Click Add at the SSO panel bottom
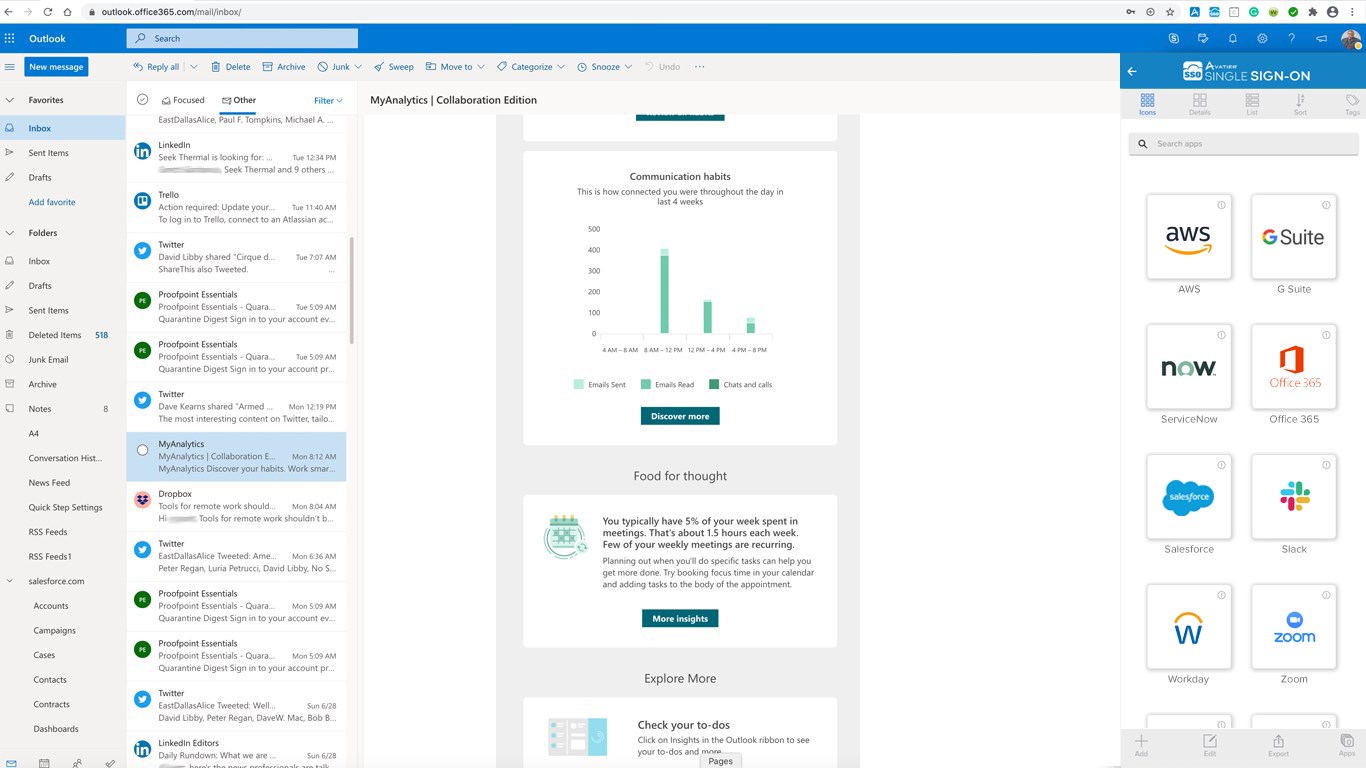This screenshot has height=768, width=1366. [x=1141, y=745]
